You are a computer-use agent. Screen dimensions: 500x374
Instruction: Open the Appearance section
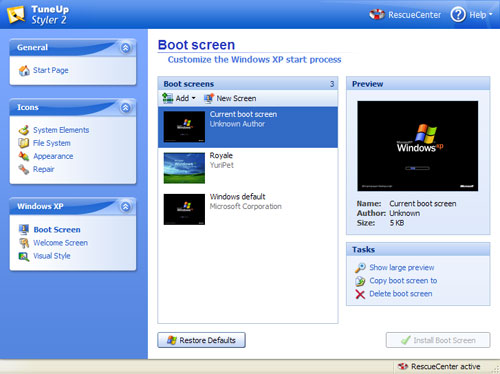pos(53,156)
